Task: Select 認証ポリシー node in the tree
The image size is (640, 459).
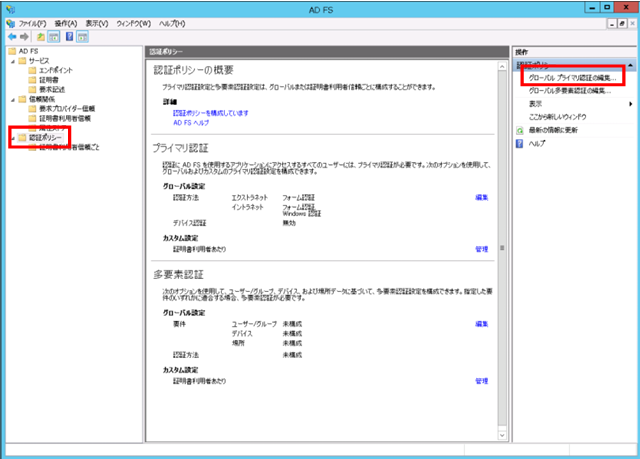Action: coord(45,138)
